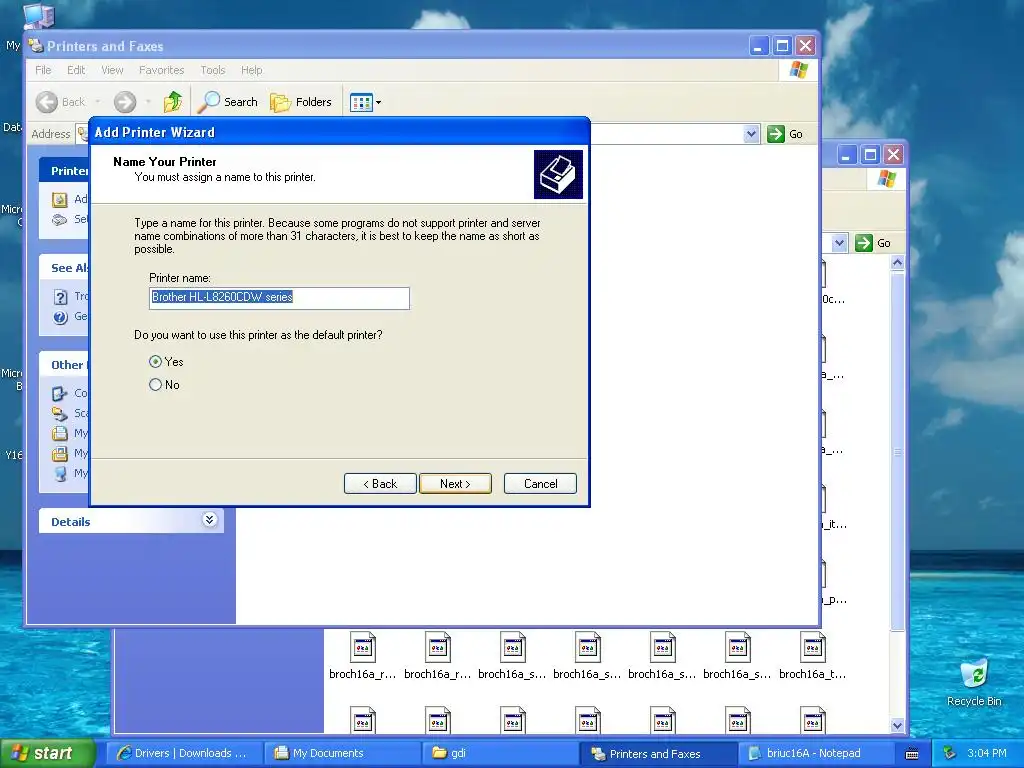
Task: Select Yes for default printer
Action: click(155, 362)
